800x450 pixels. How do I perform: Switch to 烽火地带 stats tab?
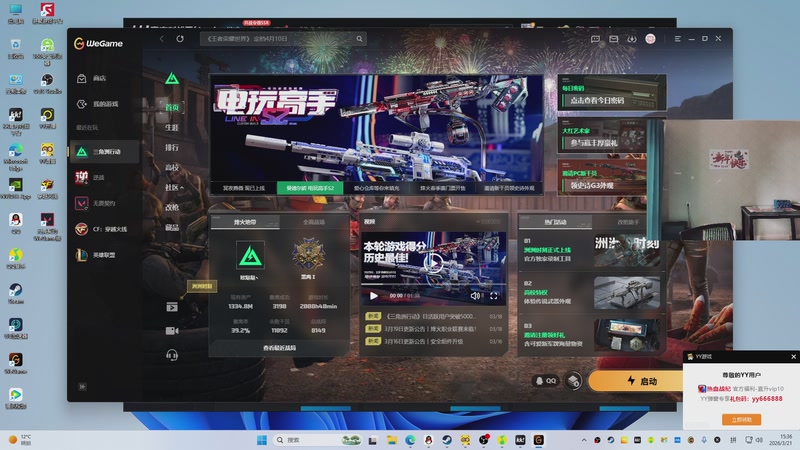point(245,222)
